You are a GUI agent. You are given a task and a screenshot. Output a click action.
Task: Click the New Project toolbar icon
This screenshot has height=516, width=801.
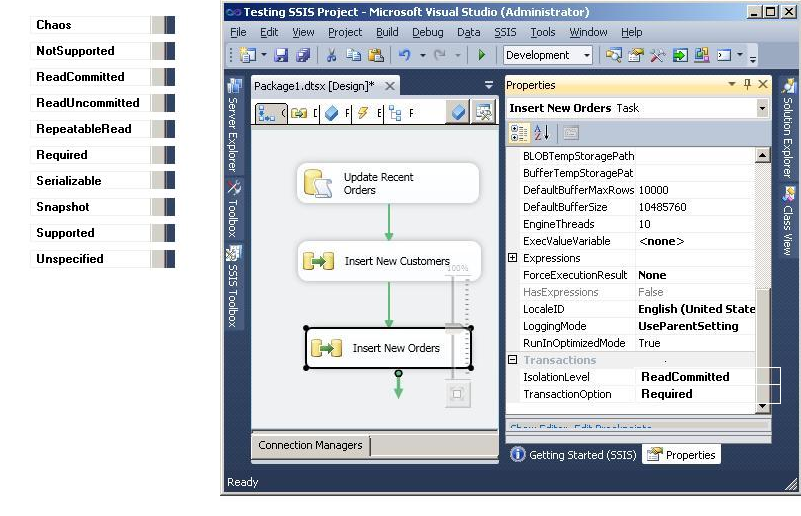coord(248,55)
